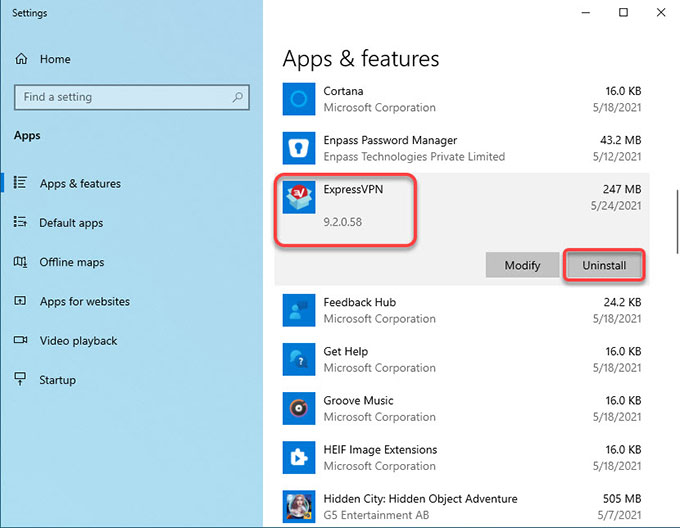Click the ExpressVPN app icon
Screen dimensions: 680x528
click(x=299, y=197)
